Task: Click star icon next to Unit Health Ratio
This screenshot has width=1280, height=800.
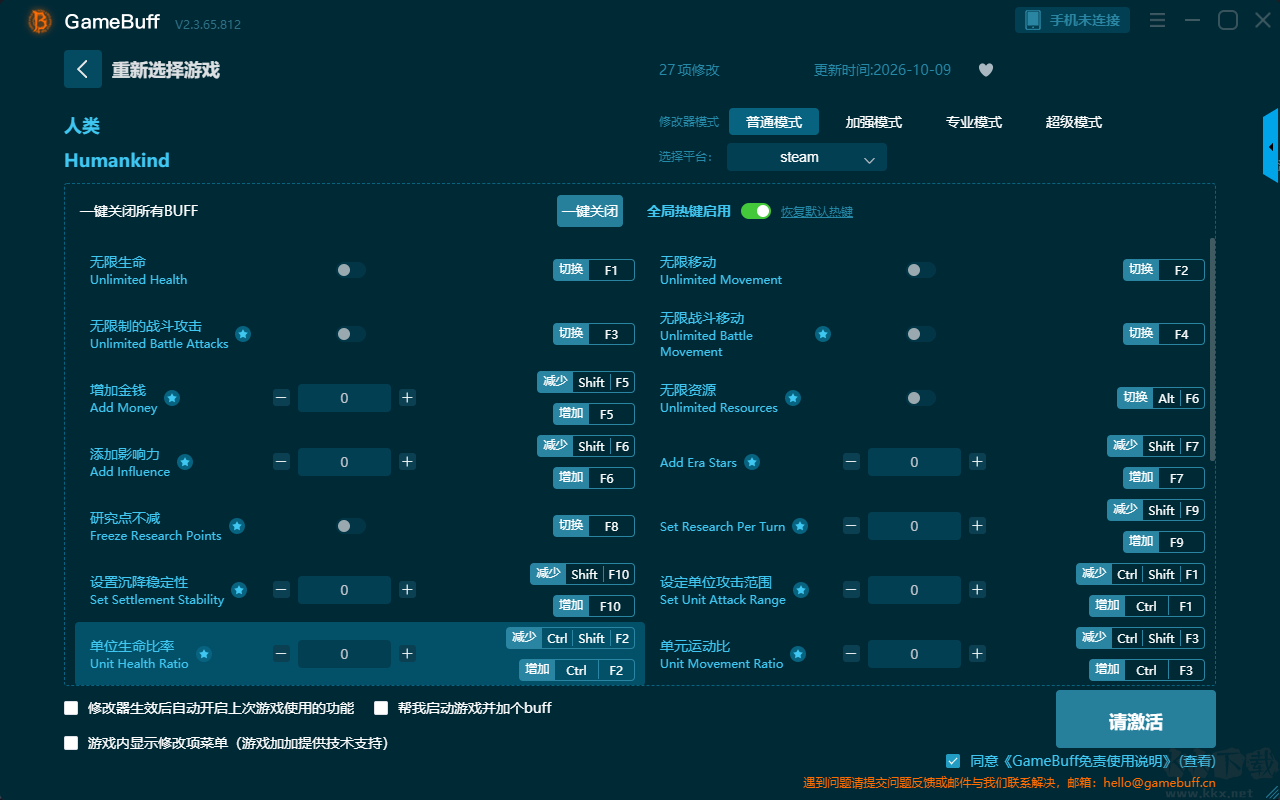Action: pos(204,654)
